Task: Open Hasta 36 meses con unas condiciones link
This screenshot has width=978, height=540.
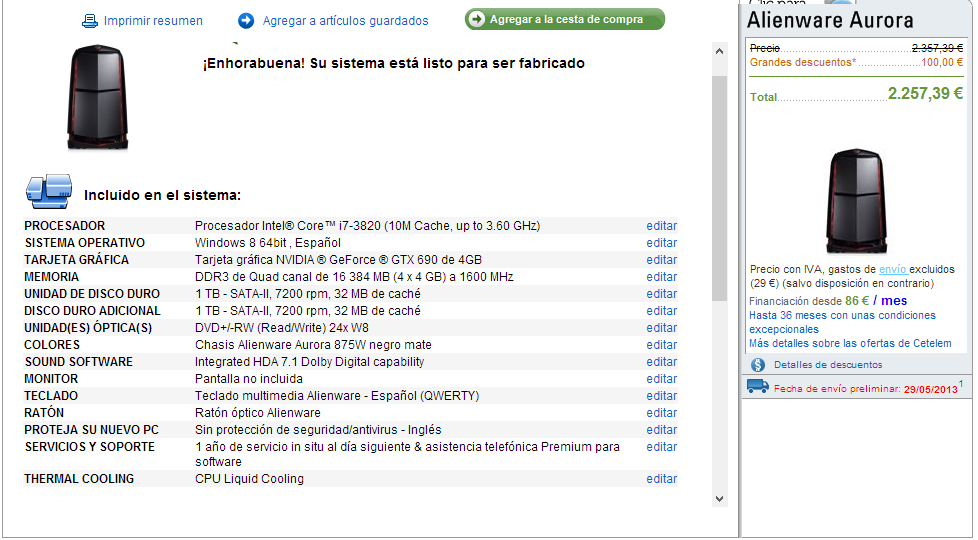Action: [x=842, y=322]
